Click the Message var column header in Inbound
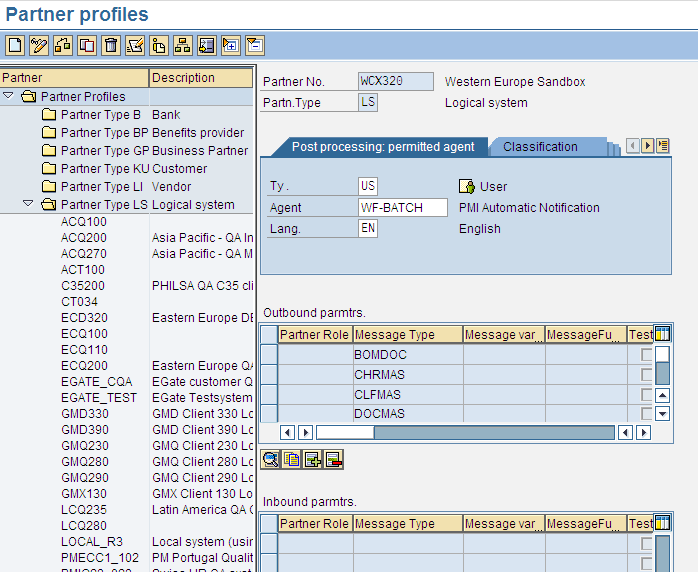The height and width of the screenshot is (572, 698). [504, 524]
